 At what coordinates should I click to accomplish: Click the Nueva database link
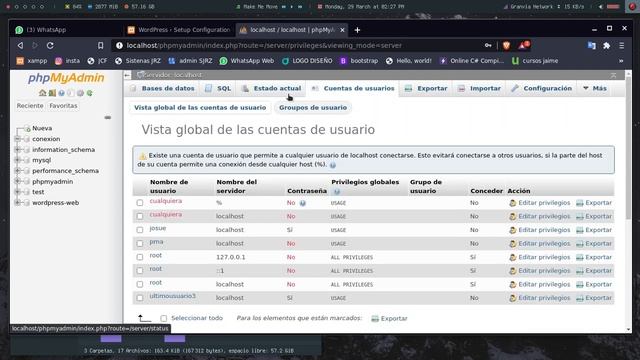click(x=42, y=128)
